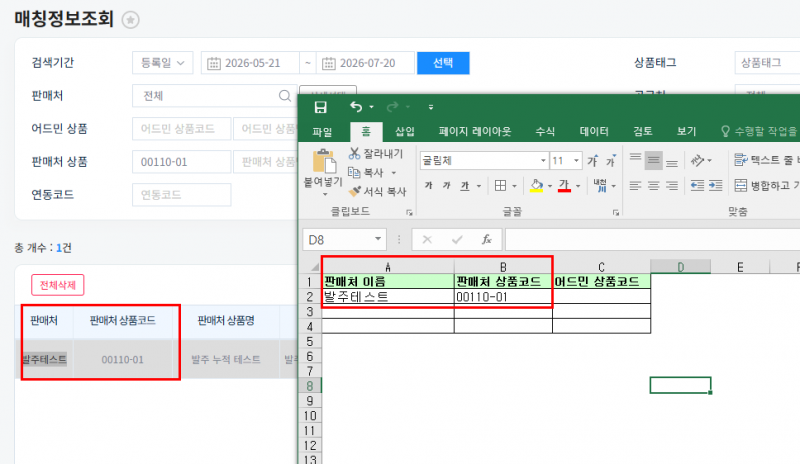
Task: Click the Excel save icon
Action: [320, 107]
